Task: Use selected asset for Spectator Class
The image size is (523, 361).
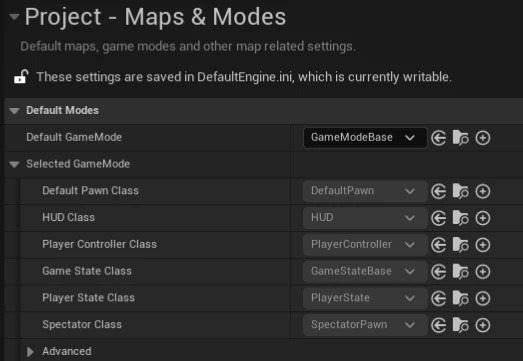Action: (439, 325)
